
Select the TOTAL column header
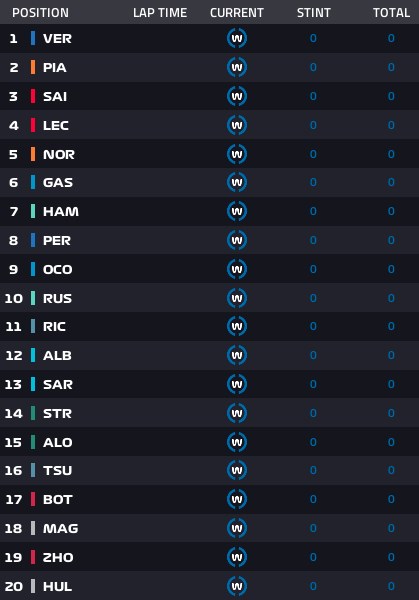tap(391, 13)
